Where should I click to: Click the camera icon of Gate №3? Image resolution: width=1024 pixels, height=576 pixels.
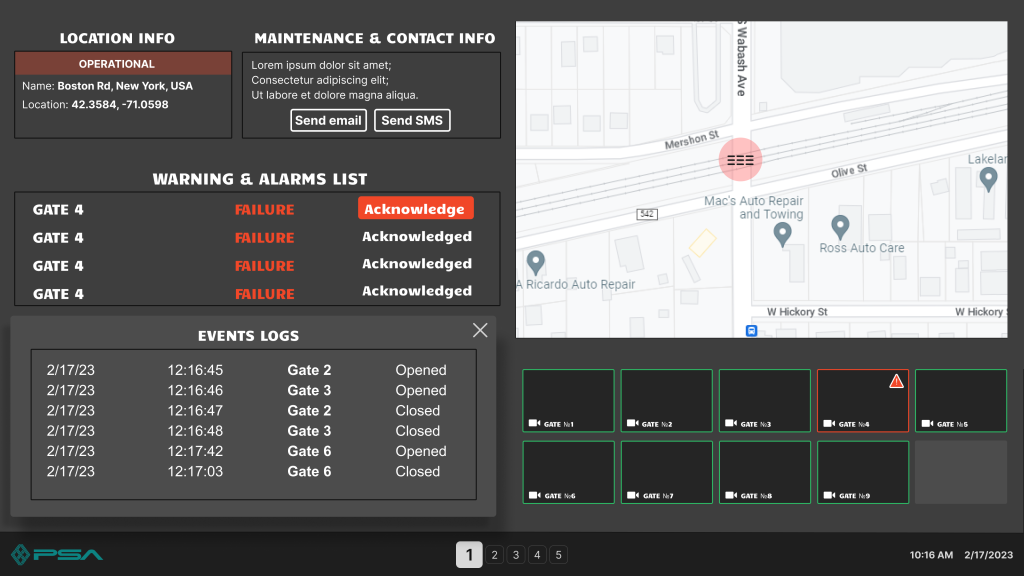[731, 423]
